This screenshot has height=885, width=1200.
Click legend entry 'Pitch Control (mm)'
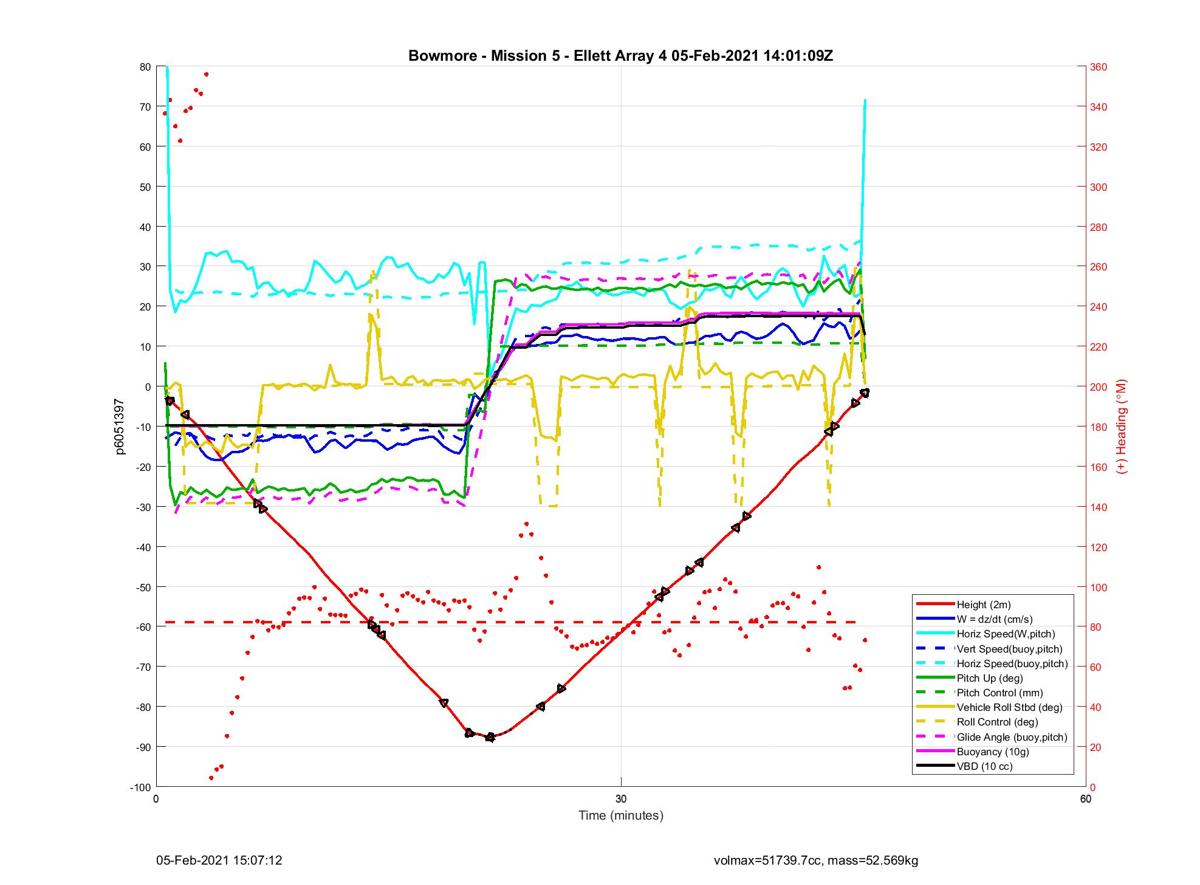pyautogui.click(x=1000, y=693)
